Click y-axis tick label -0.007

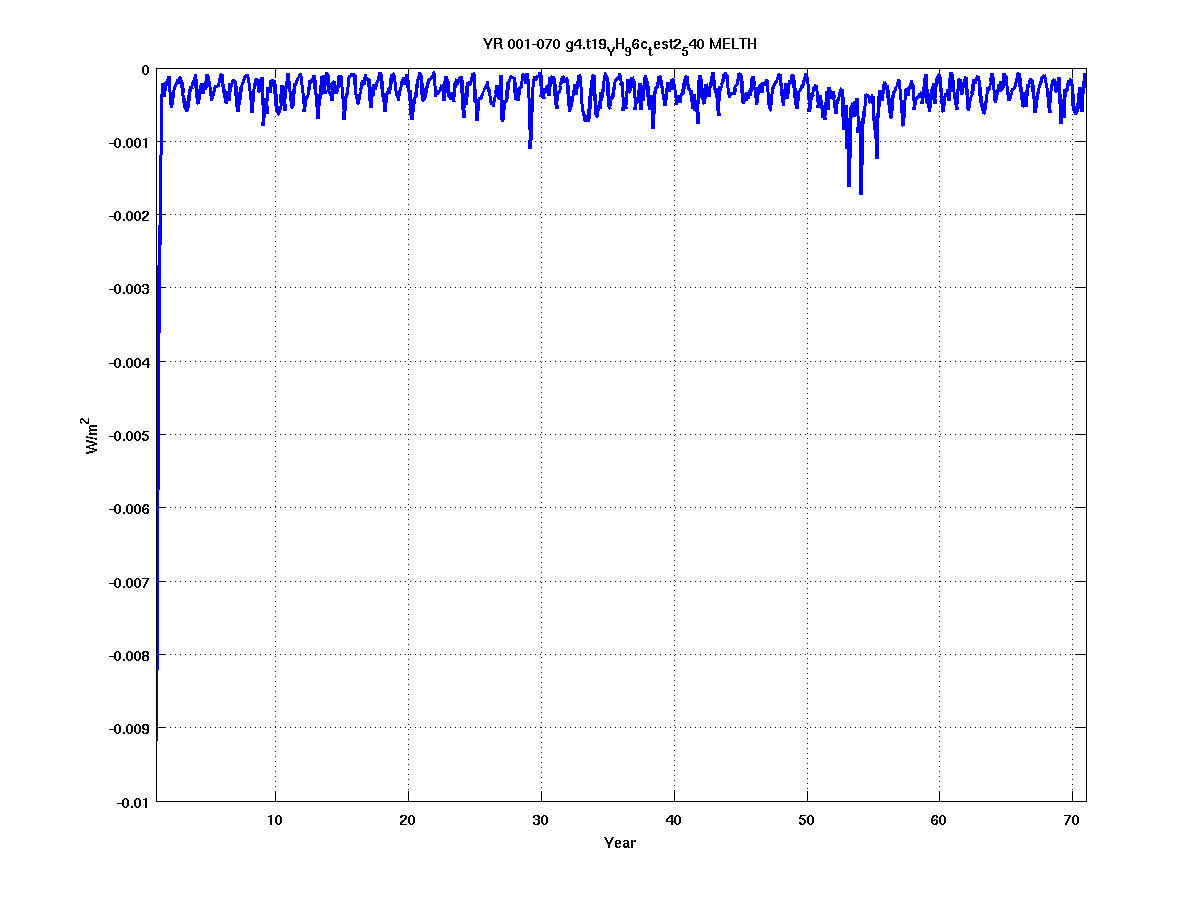coord(130,582)
